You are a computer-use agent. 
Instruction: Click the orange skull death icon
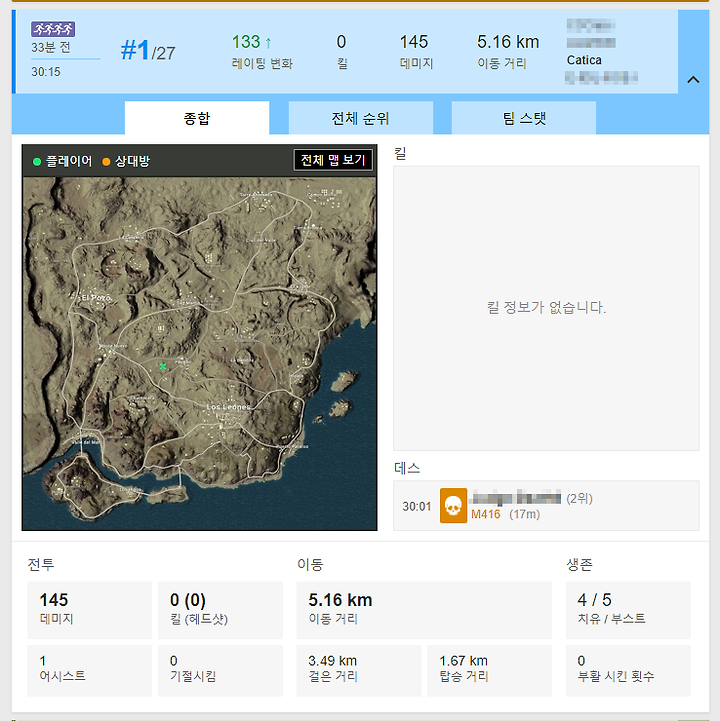pos(453,506)
